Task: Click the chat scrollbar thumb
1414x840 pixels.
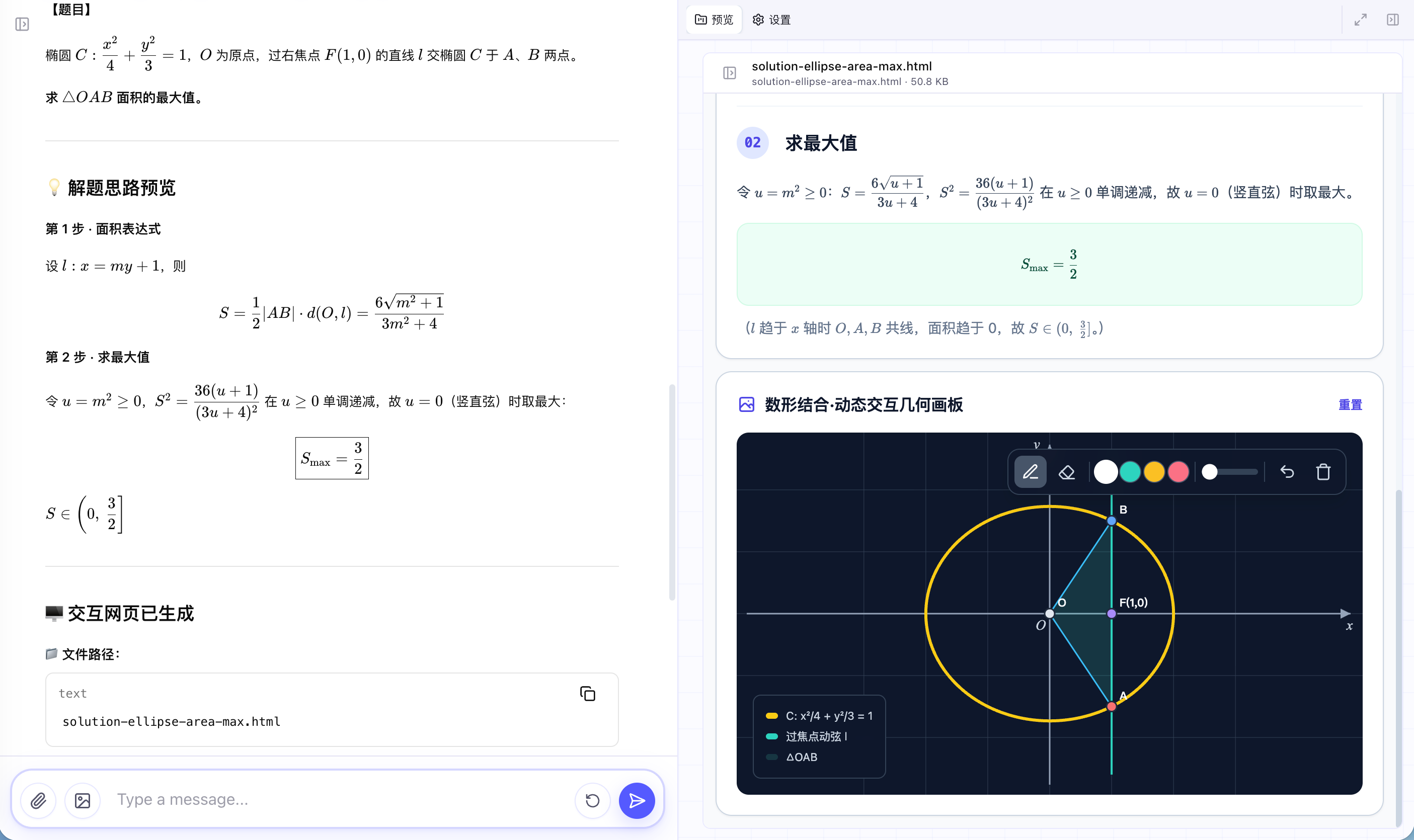Action: click(x=672, y=491)
